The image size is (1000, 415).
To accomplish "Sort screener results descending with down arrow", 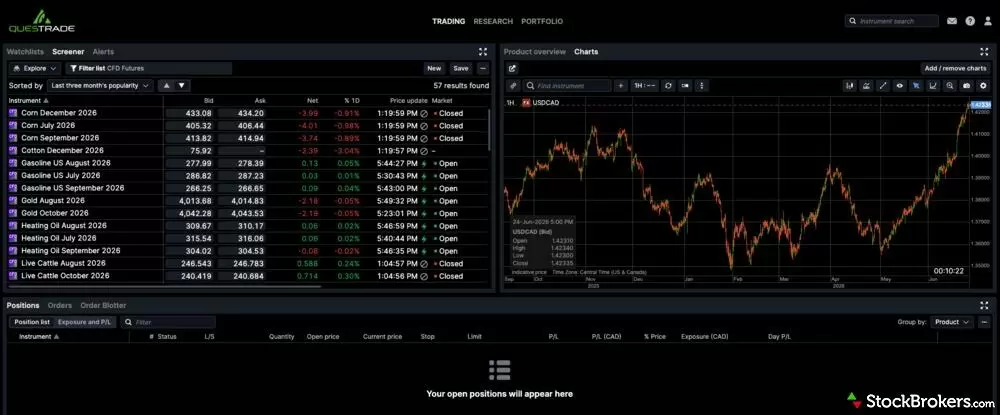I will [x=182, y=85].
